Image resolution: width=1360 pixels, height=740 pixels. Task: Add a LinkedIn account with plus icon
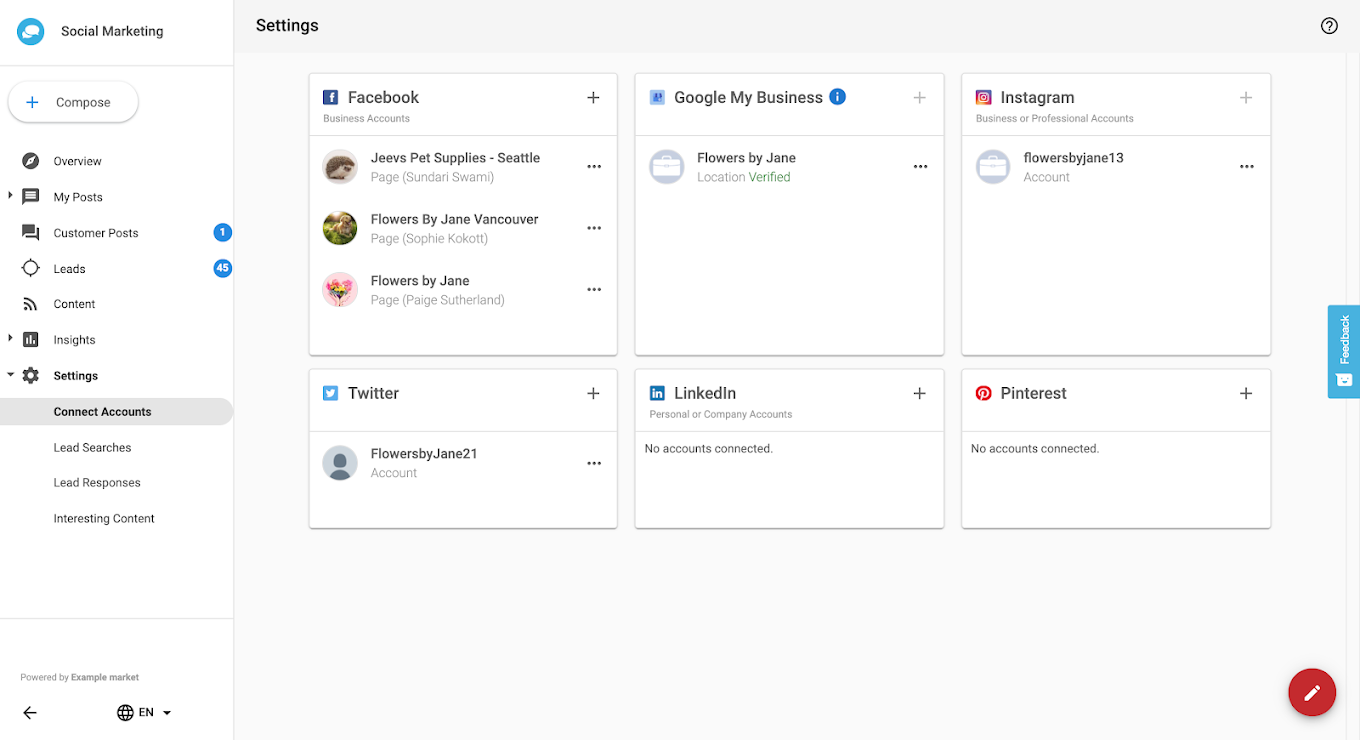click(919, 394)
